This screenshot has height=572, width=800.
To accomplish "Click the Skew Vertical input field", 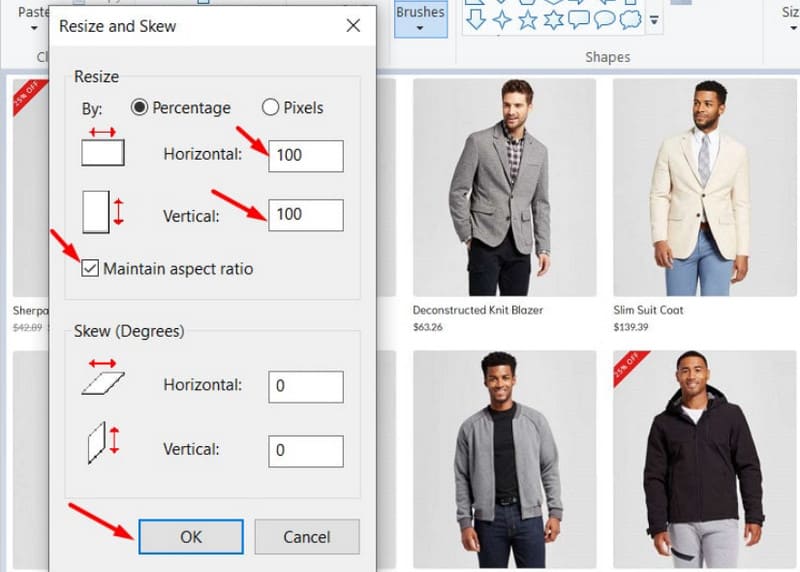I will point(305,450).
